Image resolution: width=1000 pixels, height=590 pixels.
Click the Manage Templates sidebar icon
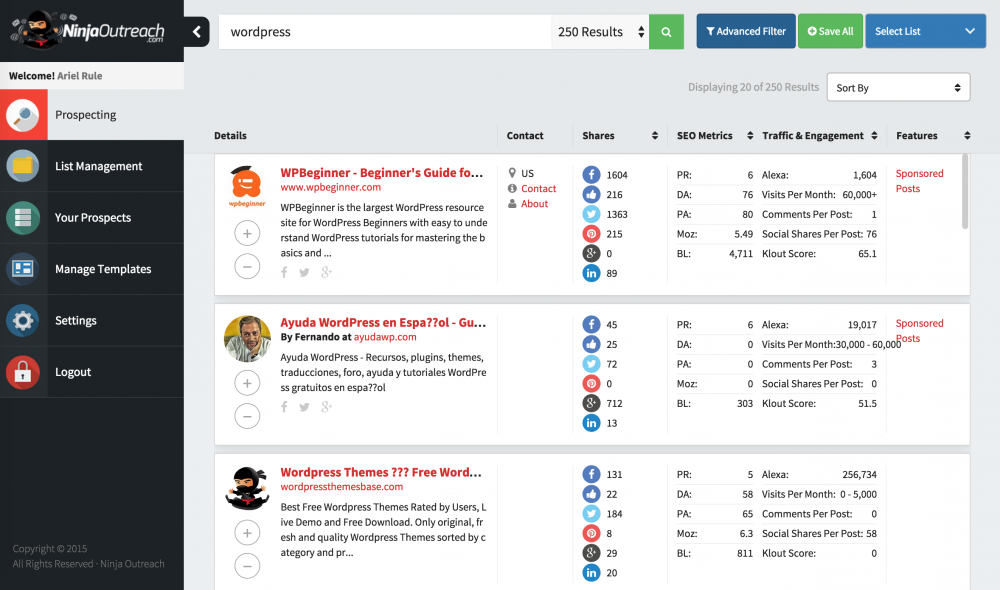[25, 268]
